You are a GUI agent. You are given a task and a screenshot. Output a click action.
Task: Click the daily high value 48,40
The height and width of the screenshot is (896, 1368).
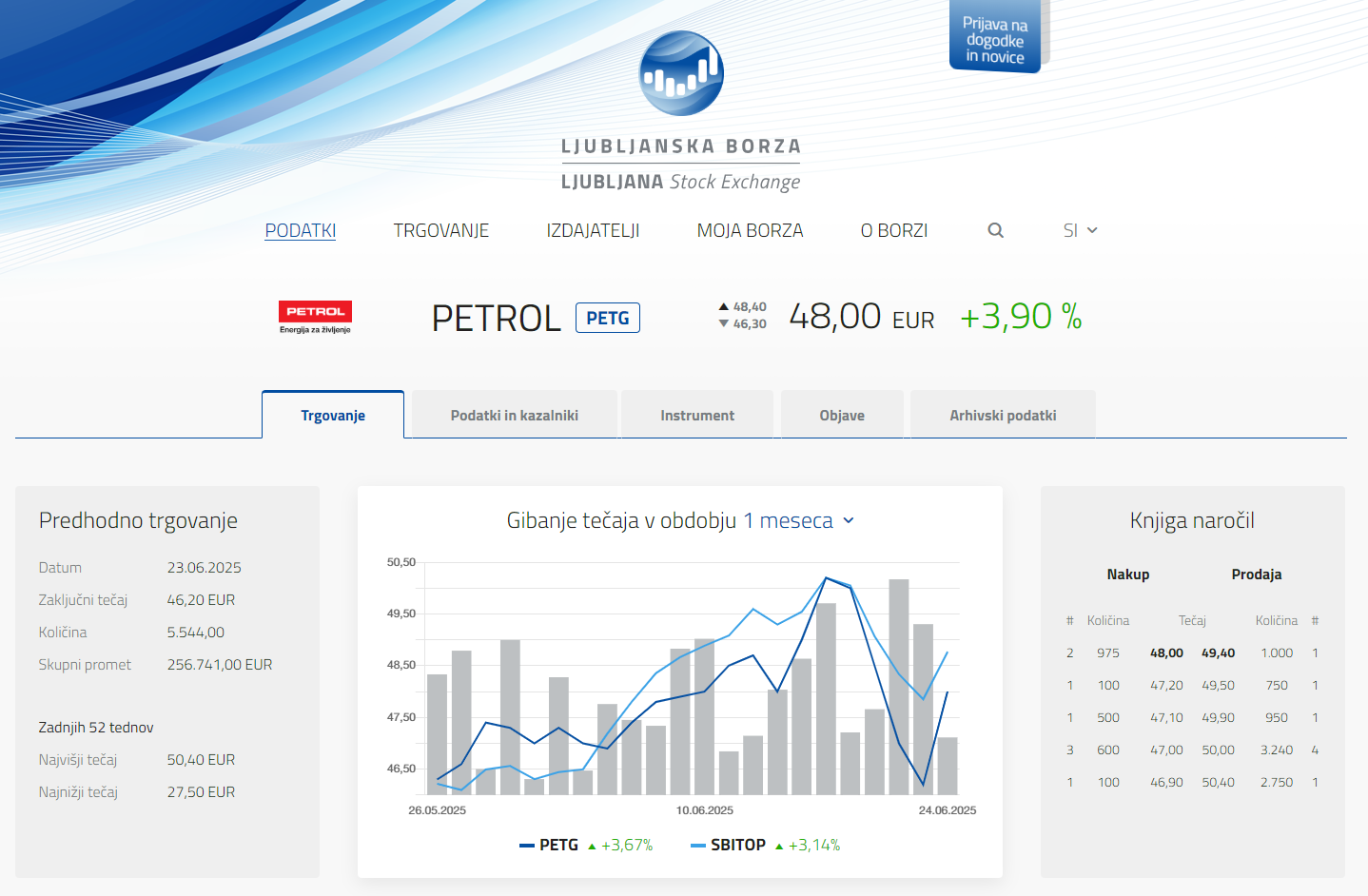click(750, 307)
